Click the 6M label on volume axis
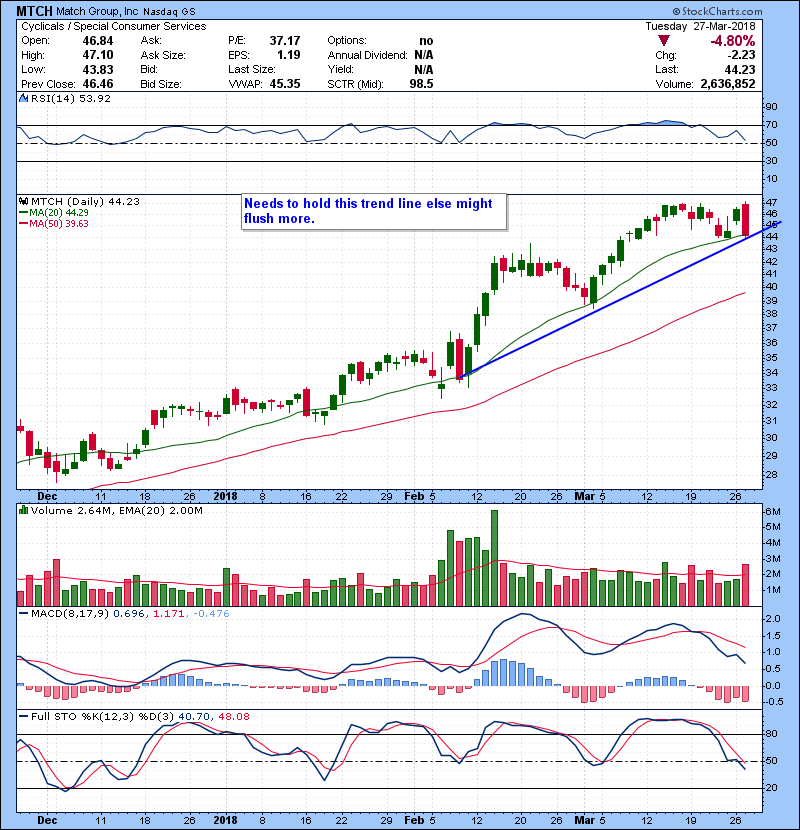The image size is (800, 830). [772, 511]
